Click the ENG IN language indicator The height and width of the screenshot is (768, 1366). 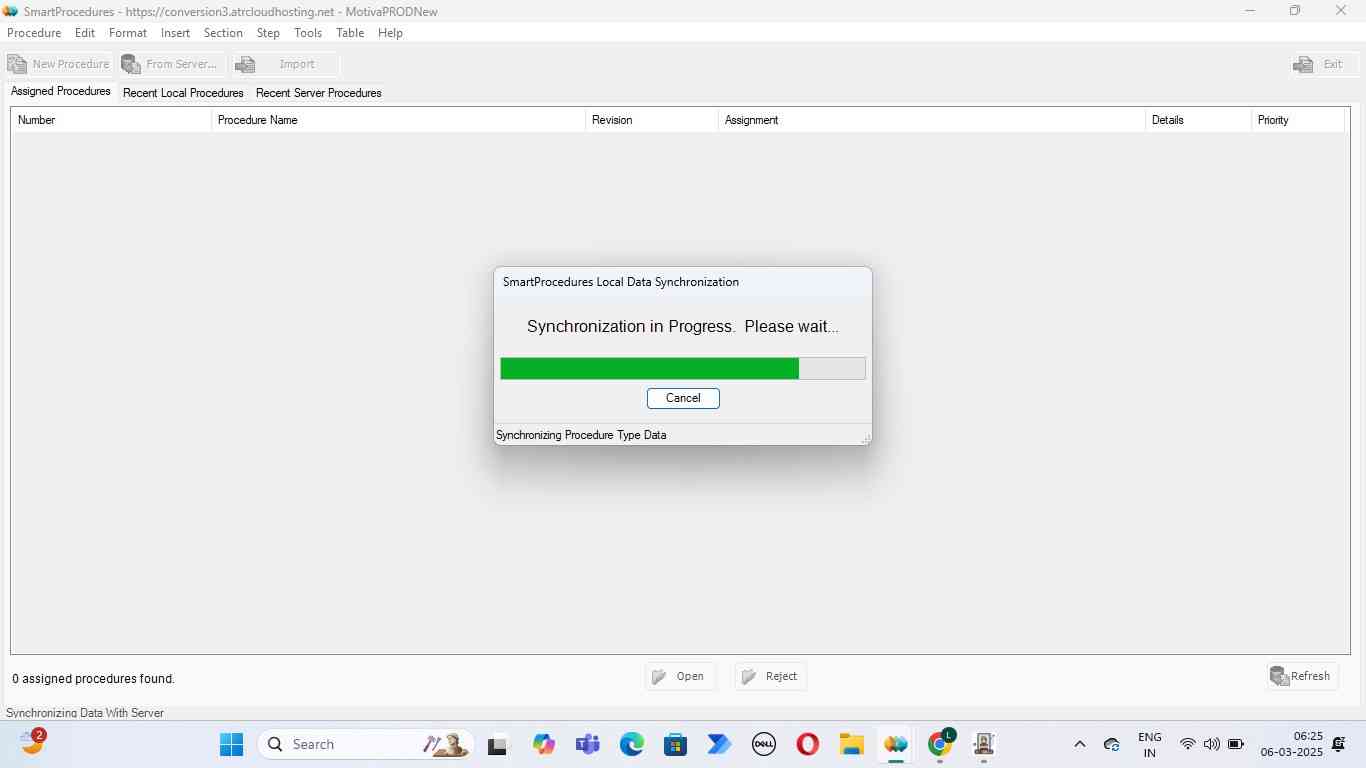click(1150, 745)
